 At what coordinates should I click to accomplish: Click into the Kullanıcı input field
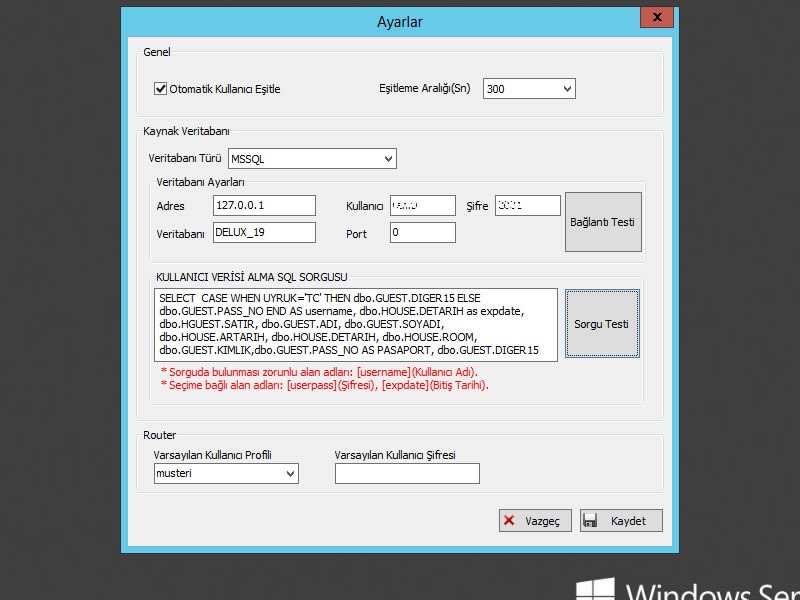422,205
